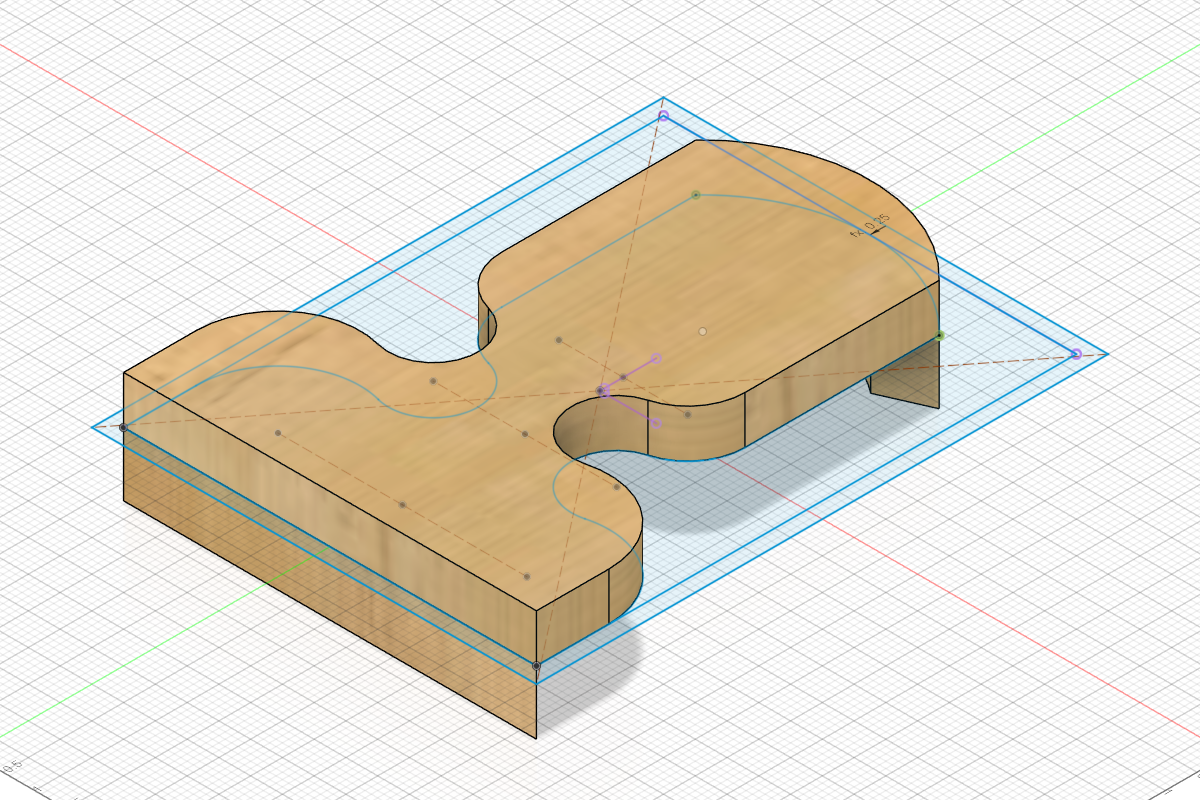This screenshot has width=1200, height=800.
Task: Click the purple sketch point at the rectangle's far top corner
Action: [x=663, y=117]
